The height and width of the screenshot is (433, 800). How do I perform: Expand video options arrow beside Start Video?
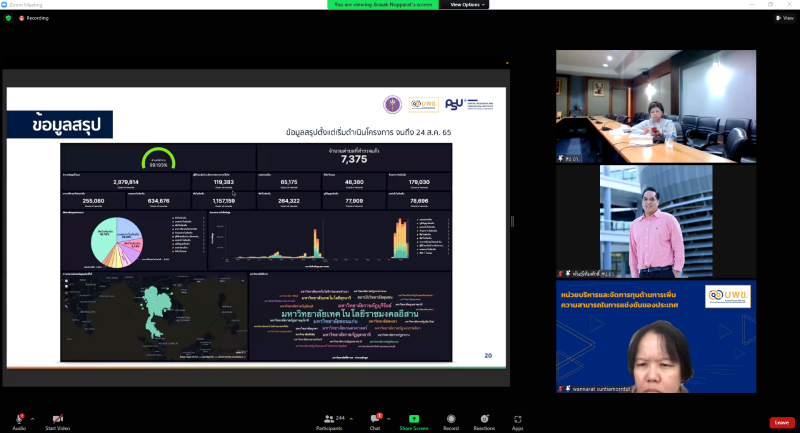pos(73,417)
